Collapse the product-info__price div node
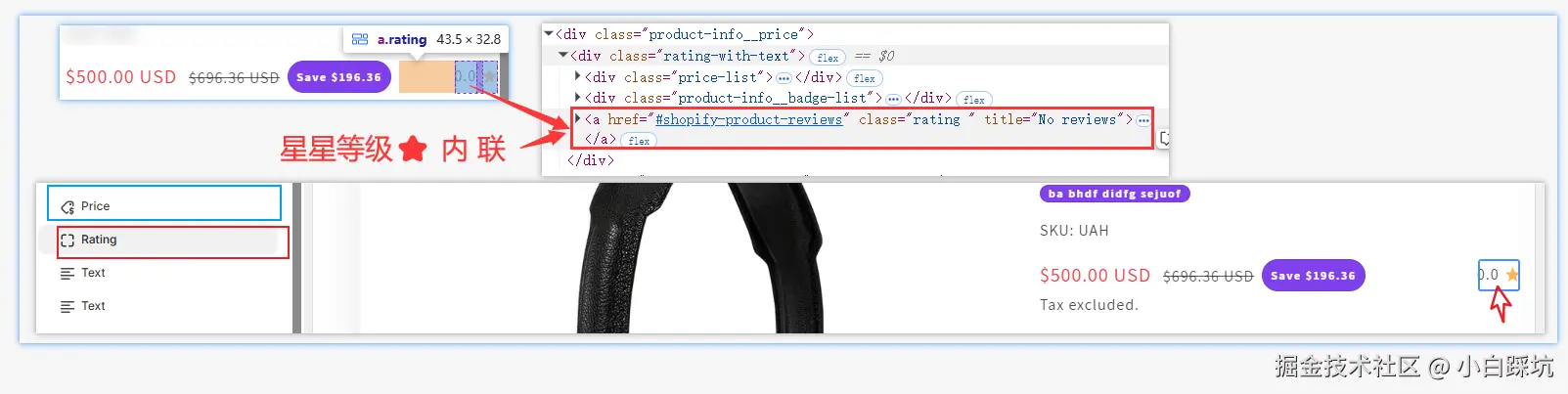Screen dimensions: 1568x394 549,34
